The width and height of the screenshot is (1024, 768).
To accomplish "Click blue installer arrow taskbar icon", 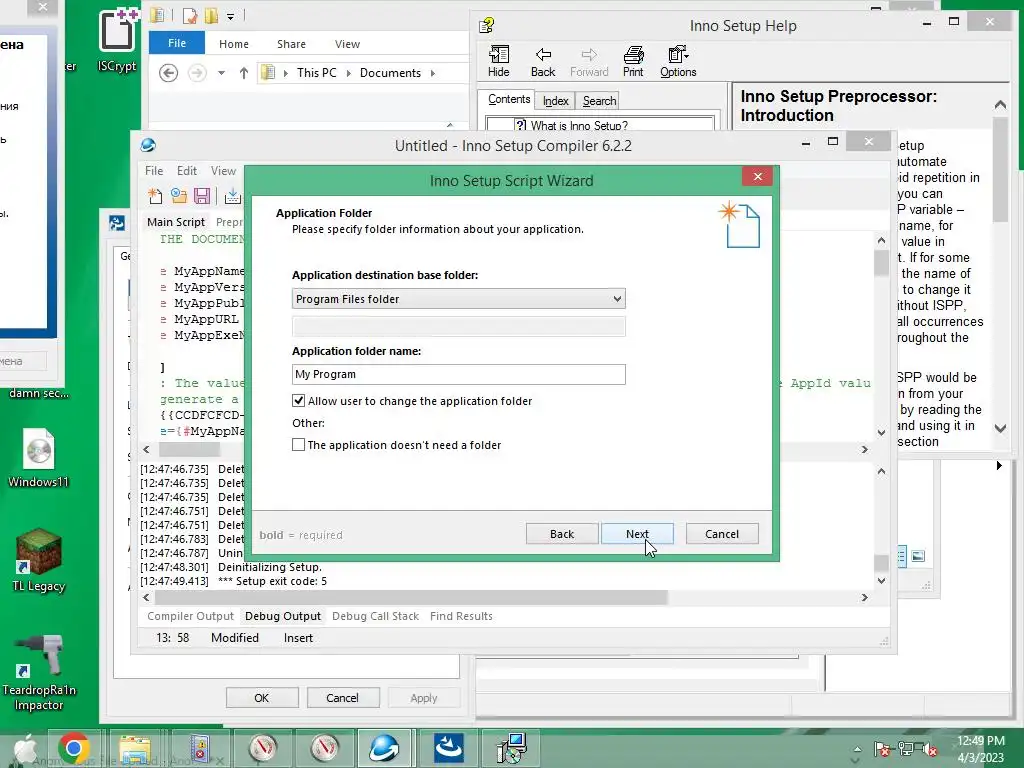I will coord(448,748).
